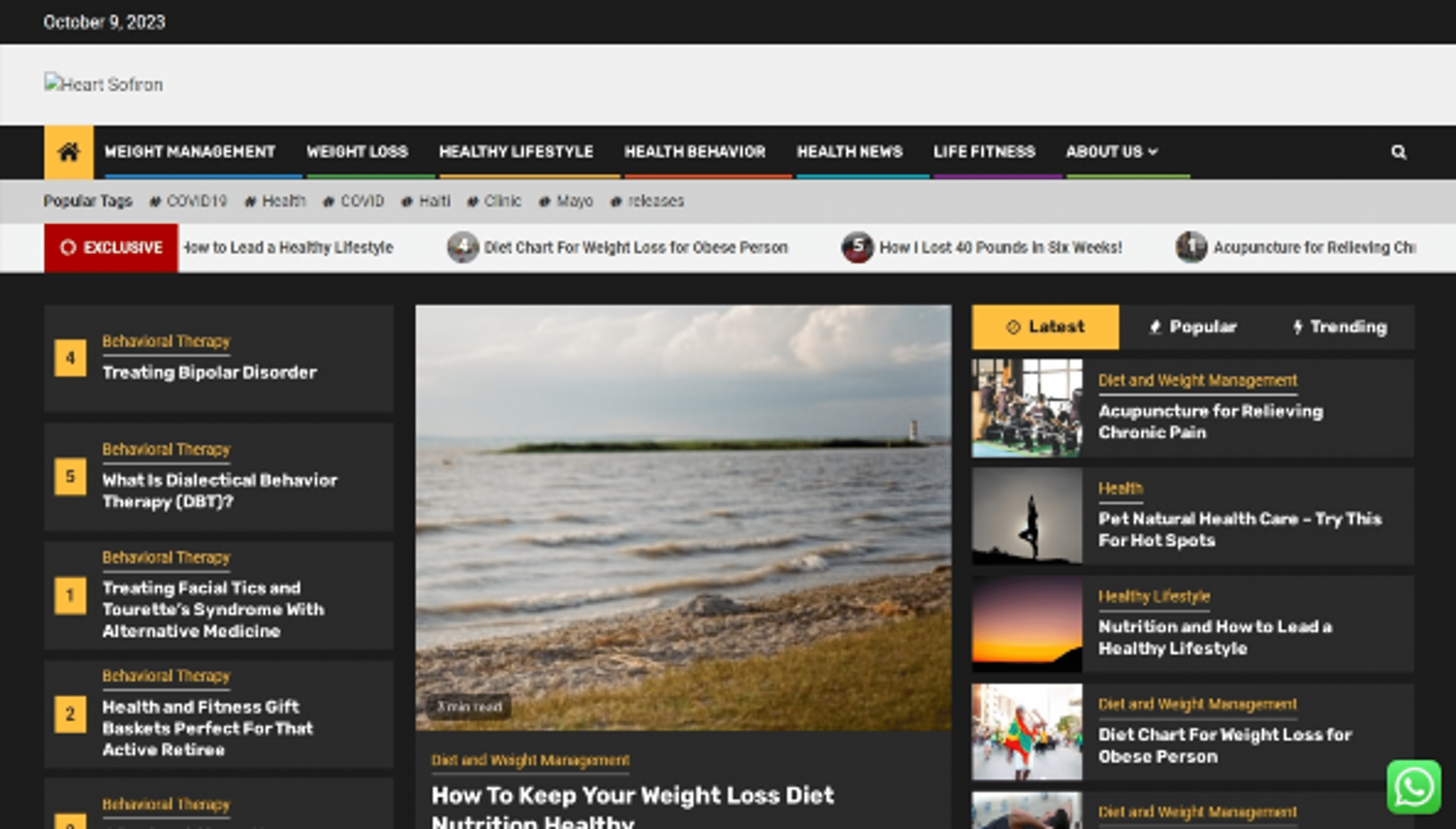The image size is (1456, 829).
Task: Open yoga silhouette thumbnail for Pet Natural Health
Action: click(1026, 516)
